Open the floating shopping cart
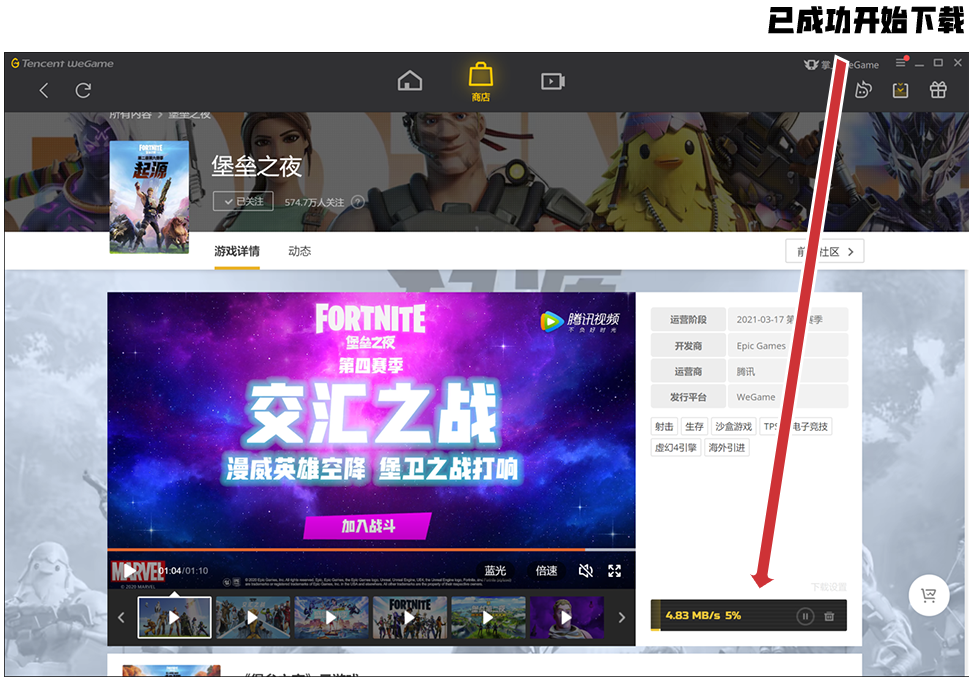This screenshot has width=969, height=681. (x=929, y=595)
